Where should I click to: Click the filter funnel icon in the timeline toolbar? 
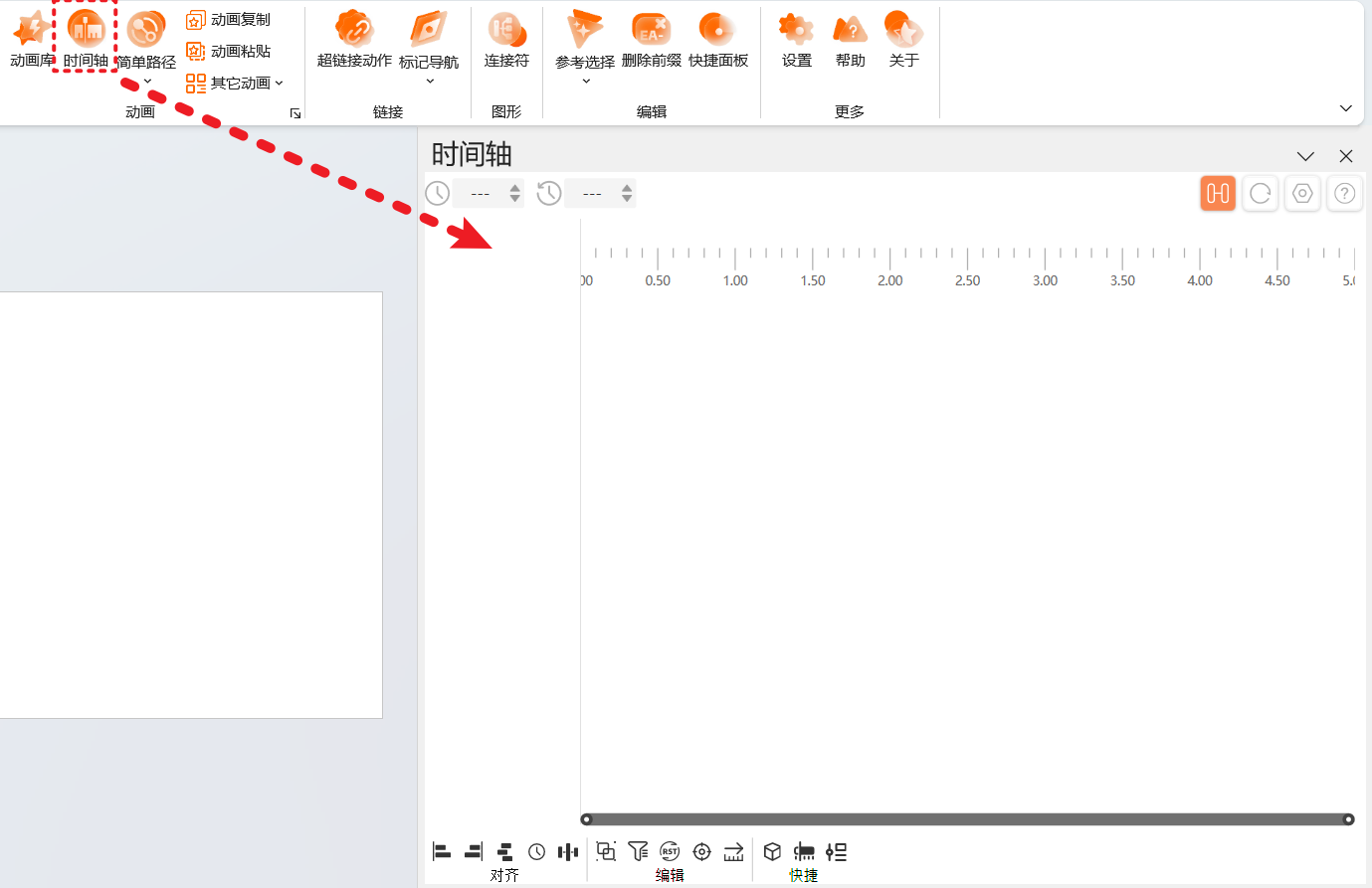click(x=638, y=851)
